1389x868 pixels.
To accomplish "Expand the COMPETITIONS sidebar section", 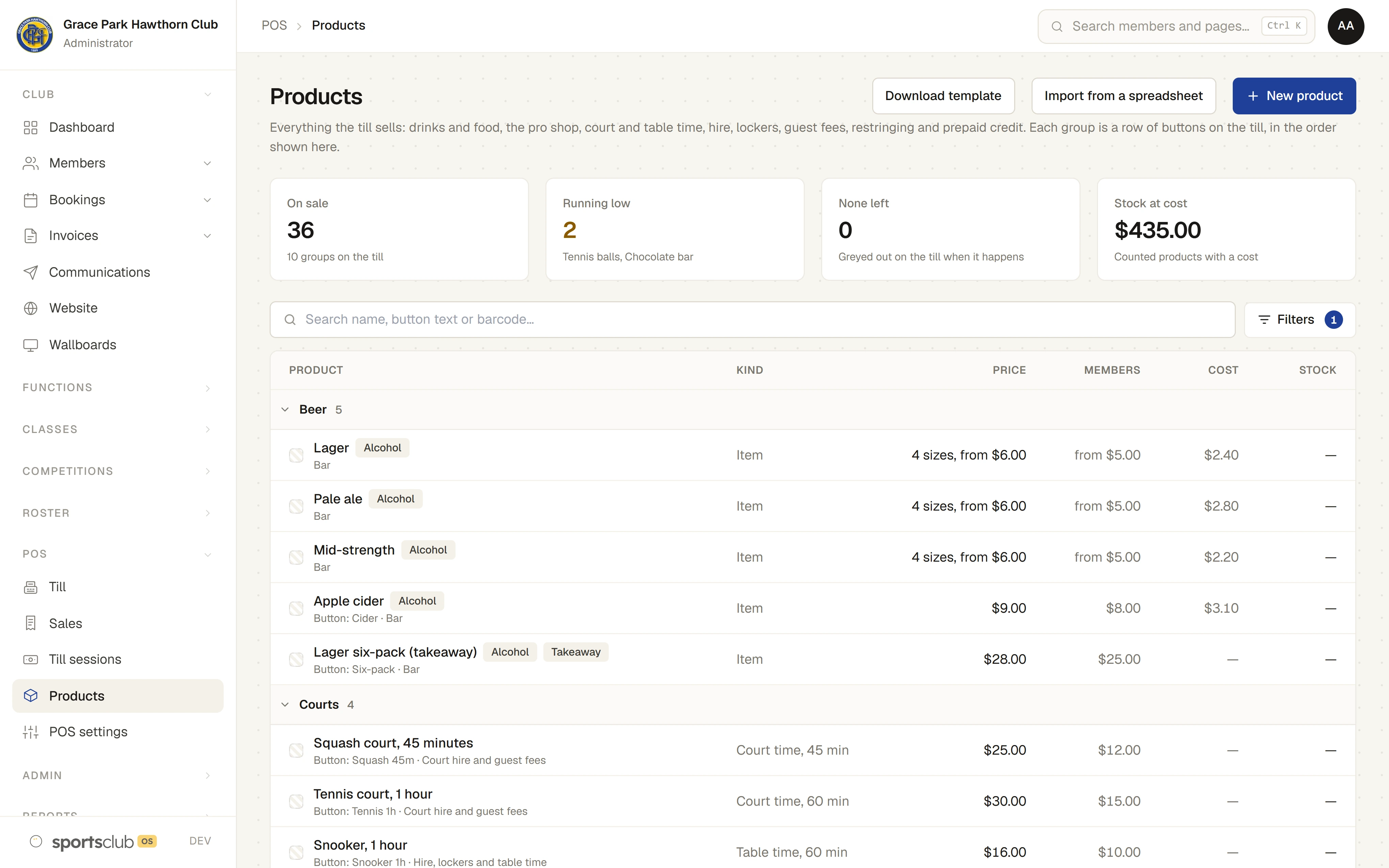I will (118, 471).
